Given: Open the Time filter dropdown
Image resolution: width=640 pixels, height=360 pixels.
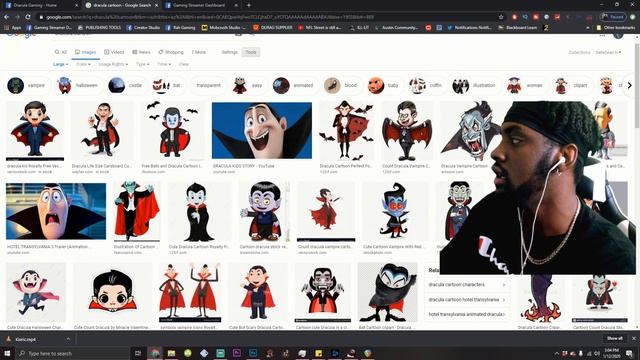Looking at the screenshot, I should 164,64.
